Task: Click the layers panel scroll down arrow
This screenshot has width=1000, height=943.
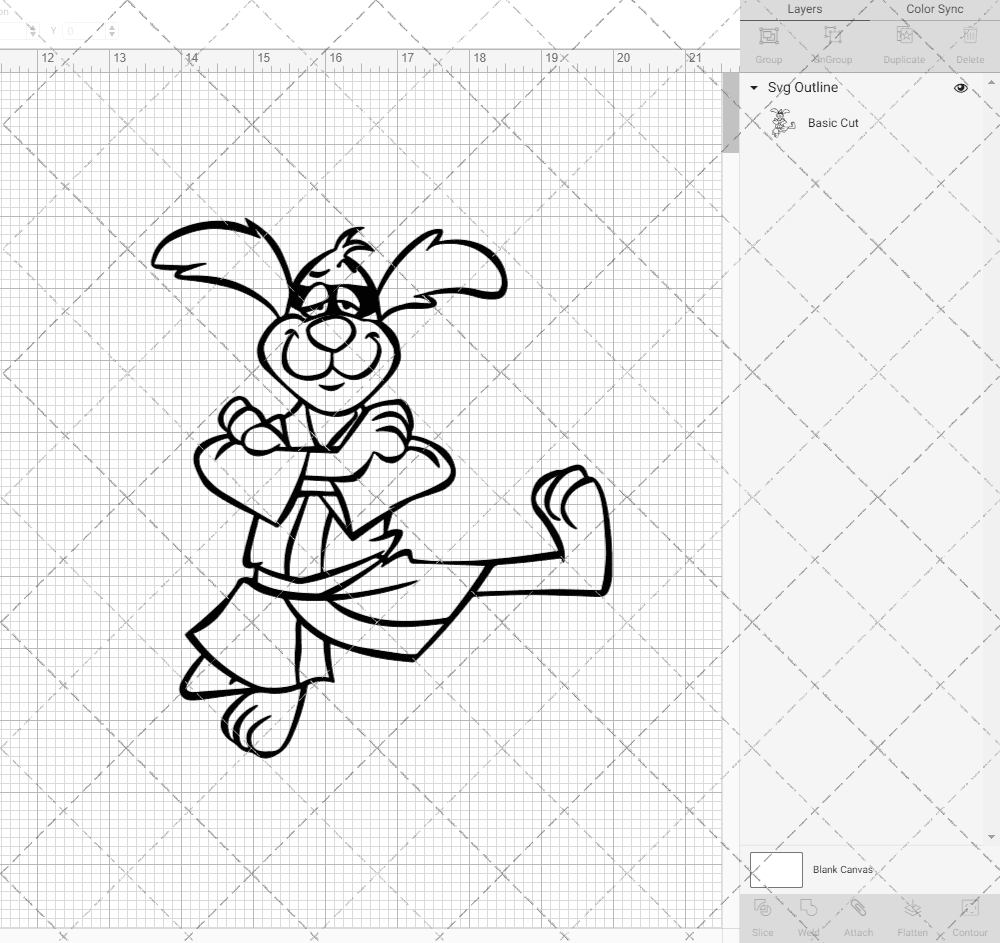Action: tap(990, 837)
